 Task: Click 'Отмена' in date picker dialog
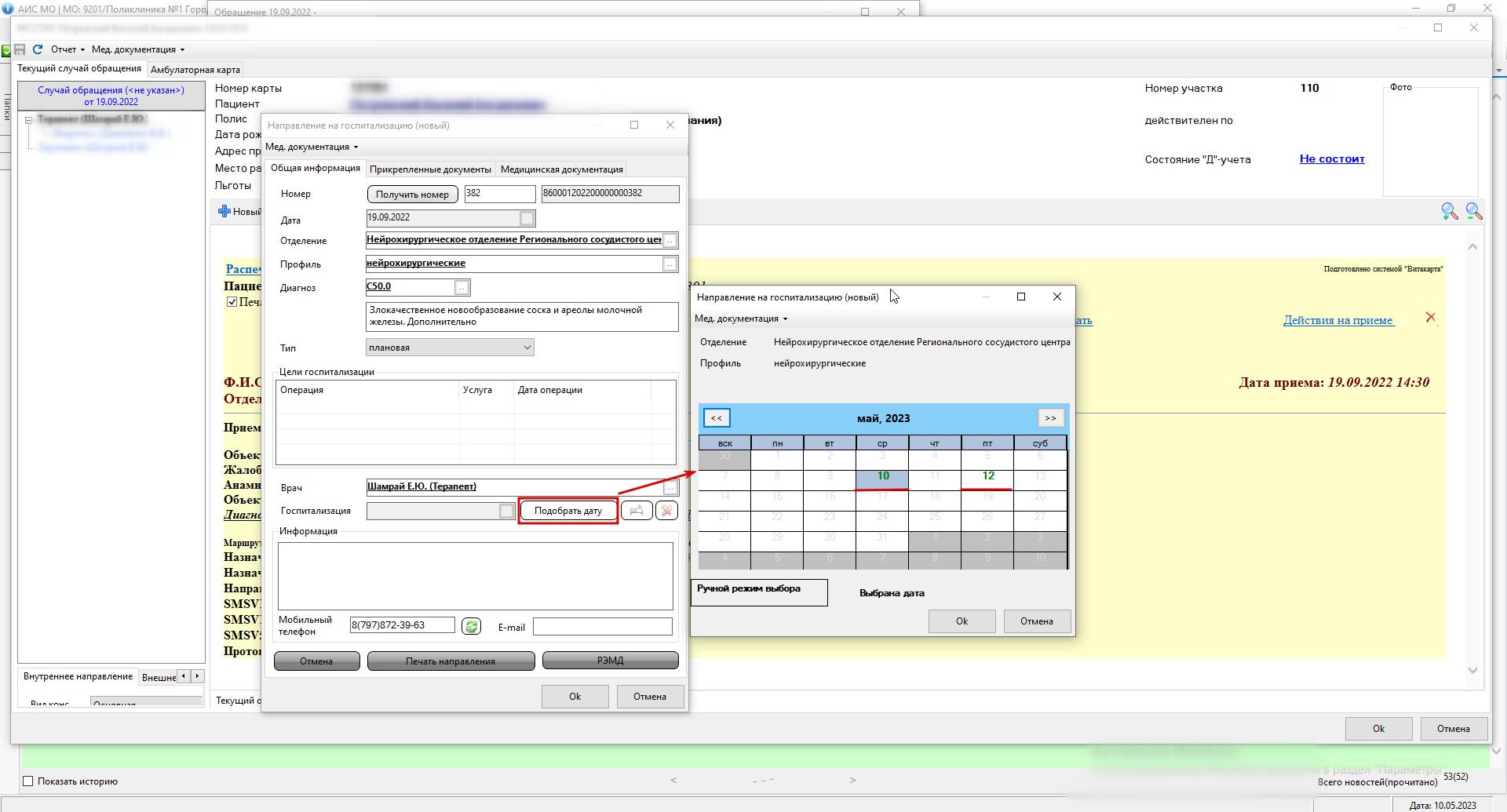pyautogui.click(x=1037, y=621)
